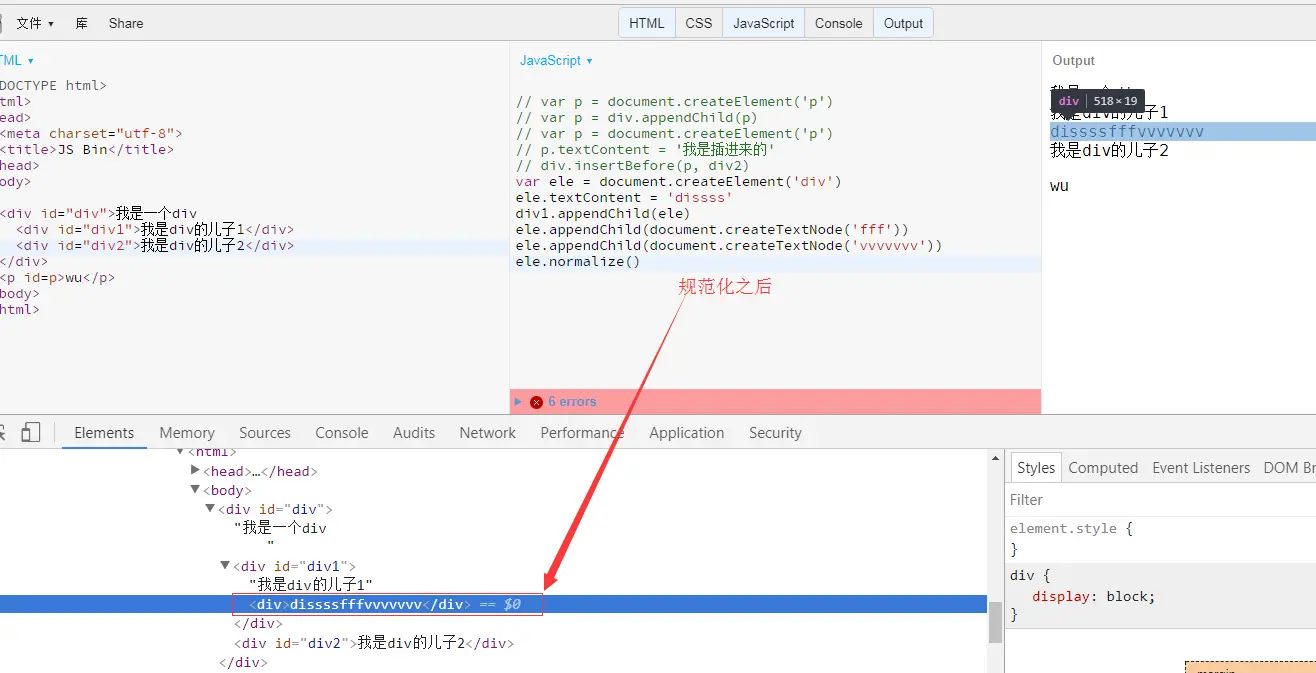
Task: Toggle the Output panel button
Action: pos(903,23)
